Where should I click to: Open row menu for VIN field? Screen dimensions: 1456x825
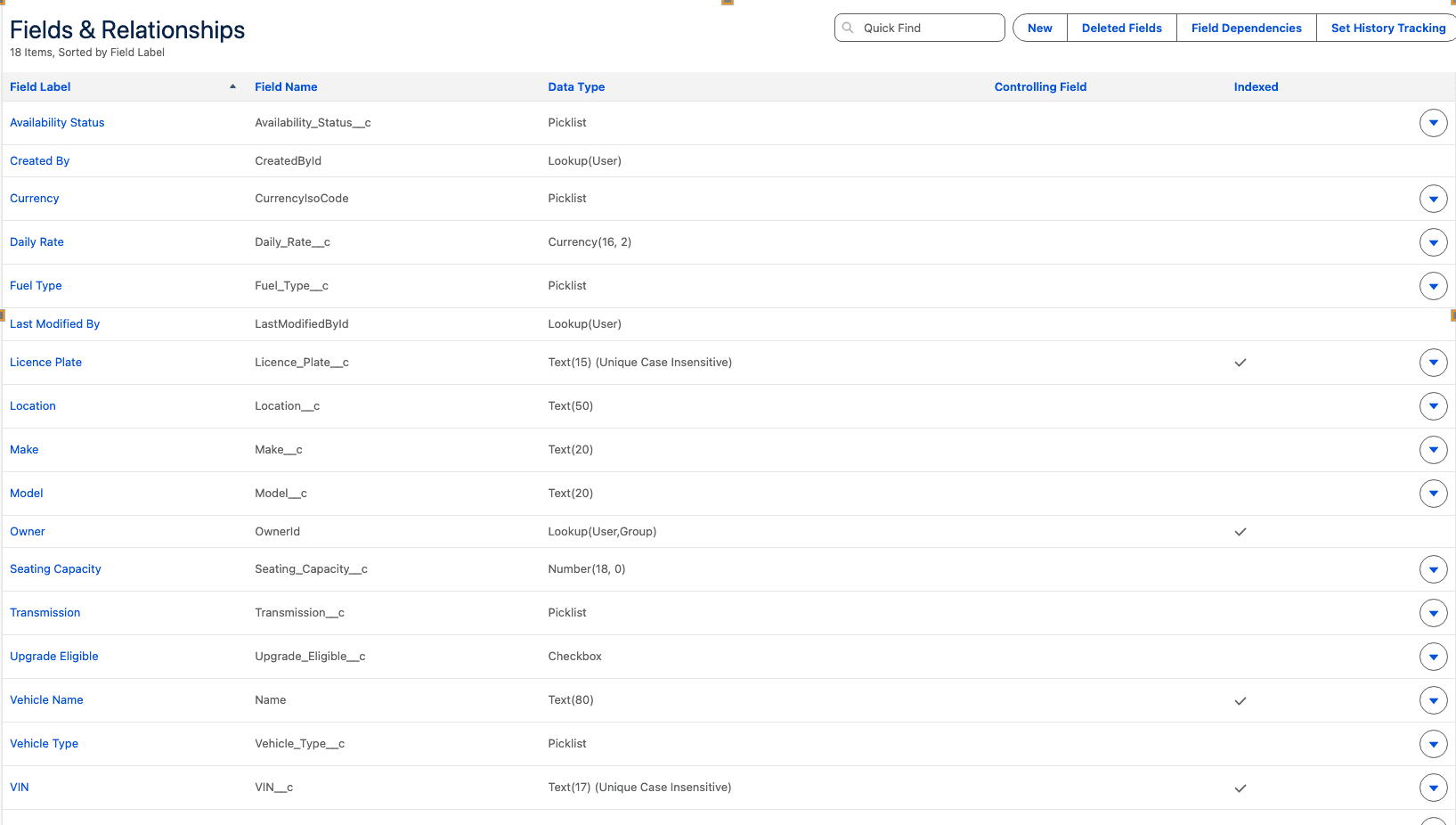[x=1433, y=788]
